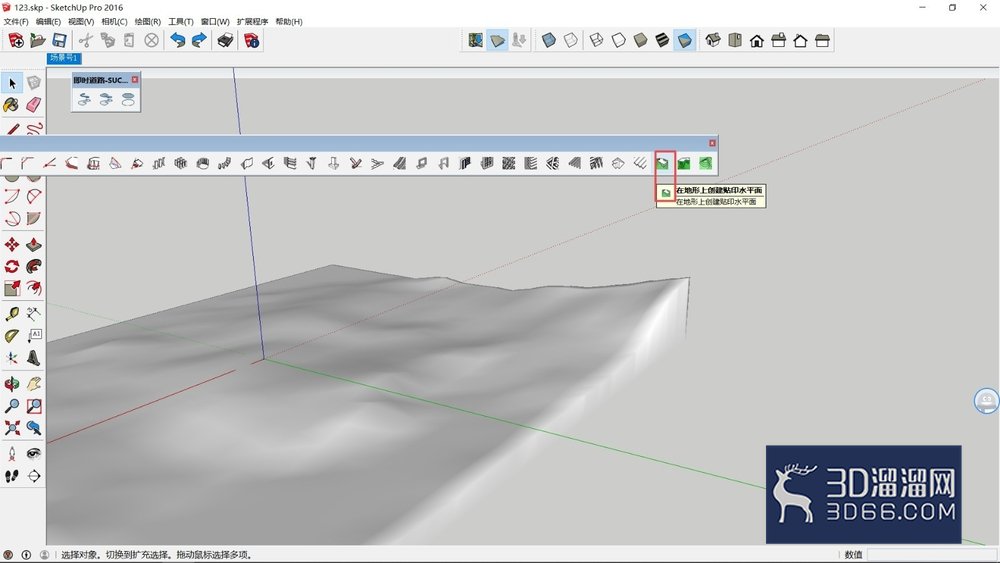Screen dimensions: 1000x563
Task: Open the 文件(F) menu
Action: 16,22
